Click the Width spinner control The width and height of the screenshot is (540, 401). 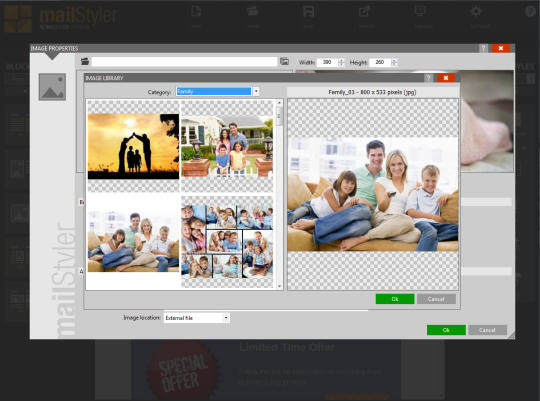point(341,62)
